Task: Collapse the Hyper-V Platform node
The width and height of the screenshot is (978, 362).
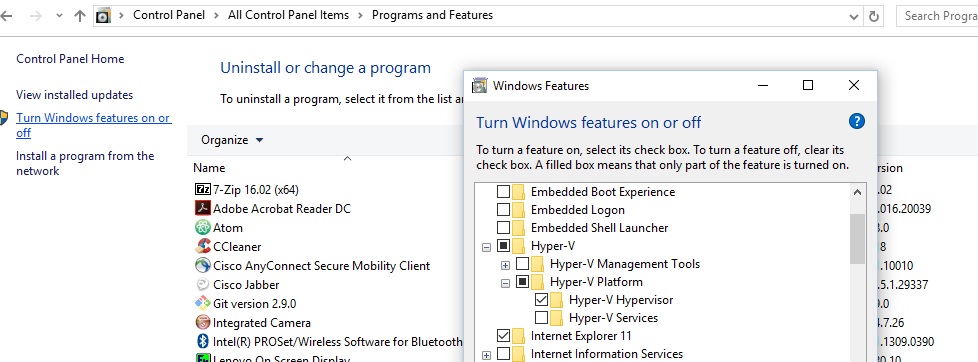Action: click(506, 283)
